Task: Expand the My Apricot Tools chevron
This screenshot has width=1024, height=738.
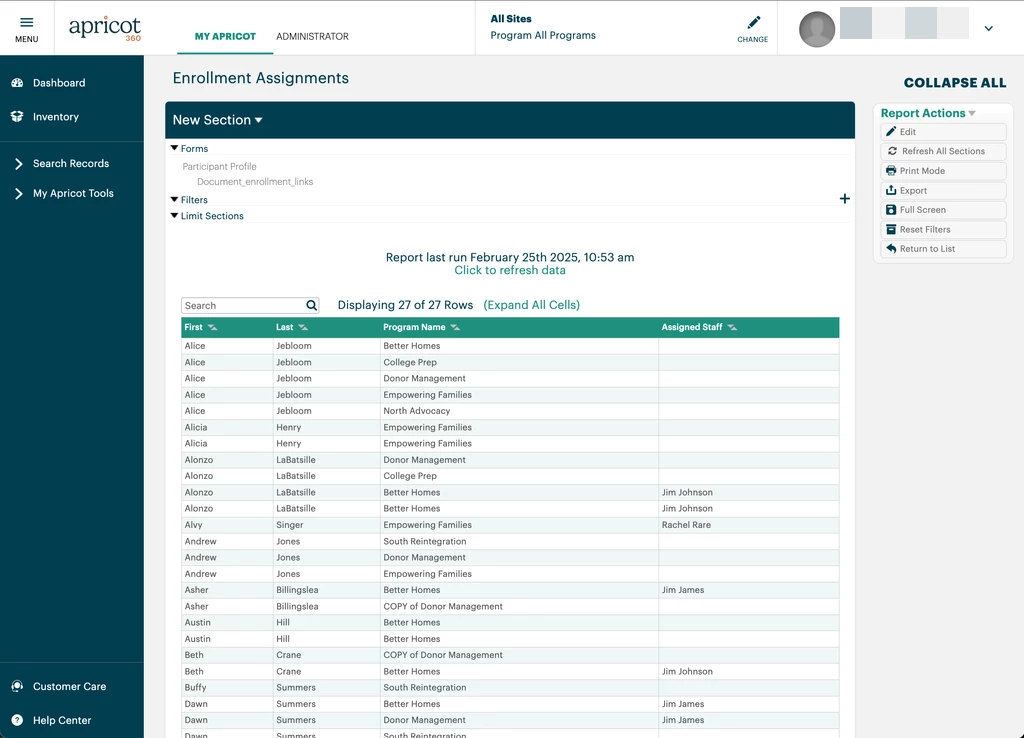Action: click(x=18, y=194)
